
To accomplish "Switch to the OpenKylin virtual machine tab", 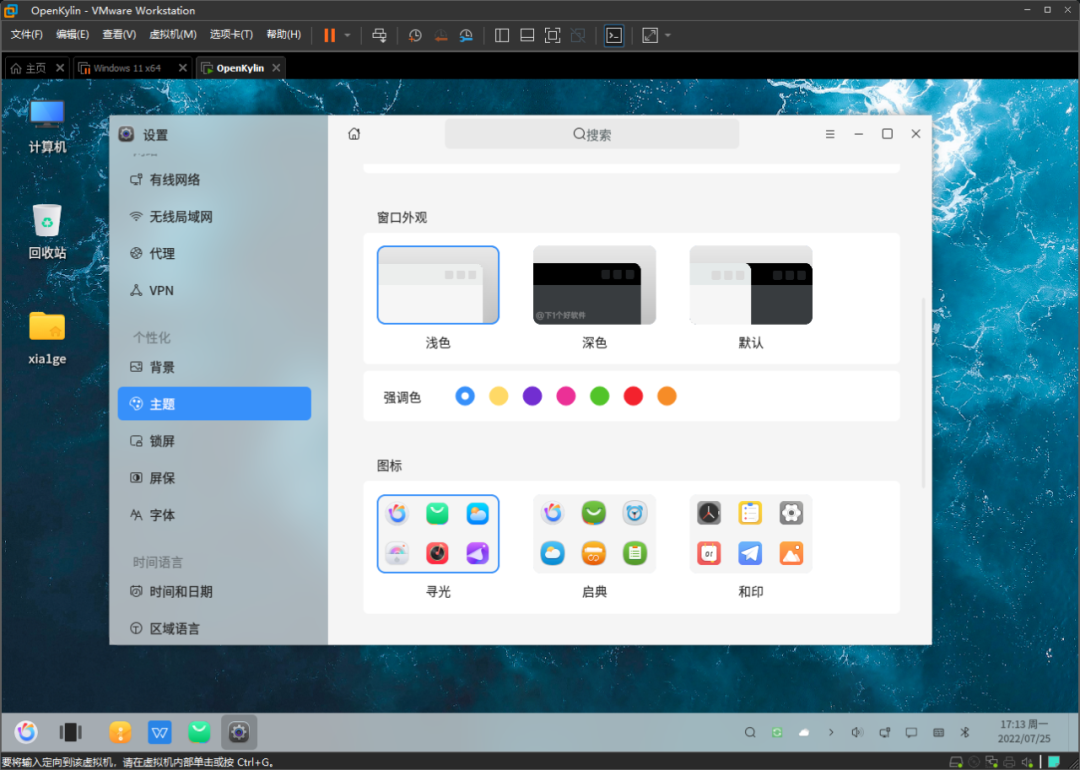I will click(240, 67).
